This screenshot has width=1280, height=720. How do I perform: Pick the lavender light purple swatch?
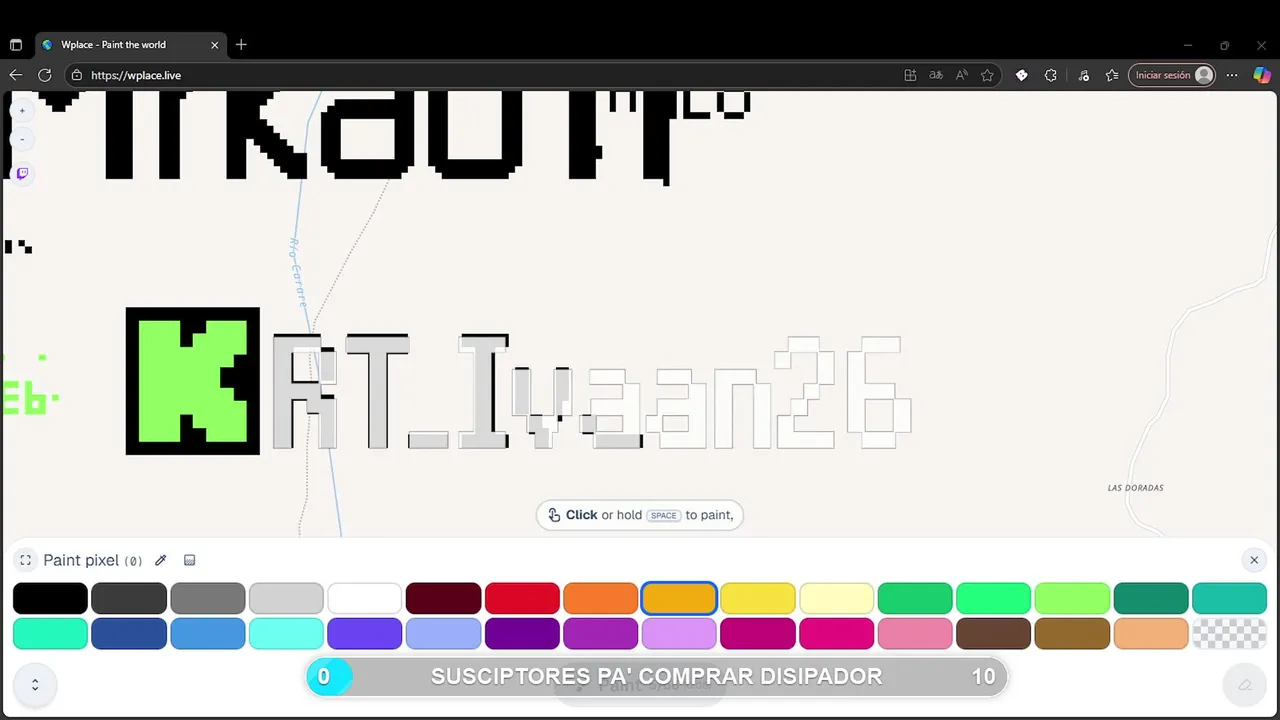(679, 634)
